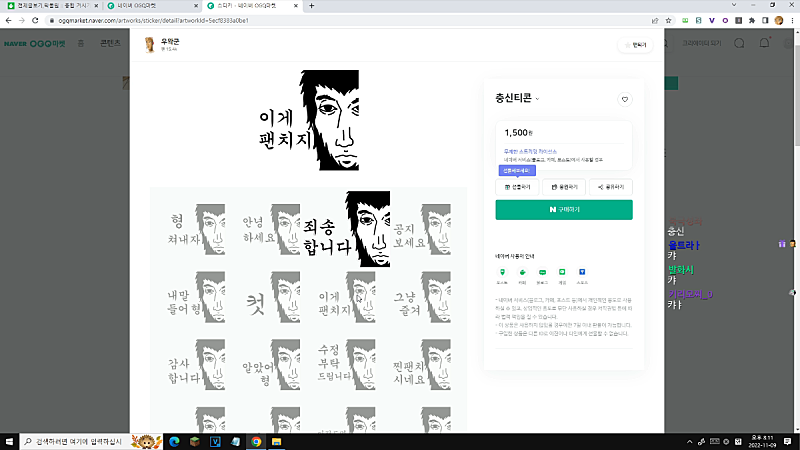Click the purple O extension icon

click(x=725, y=20)
